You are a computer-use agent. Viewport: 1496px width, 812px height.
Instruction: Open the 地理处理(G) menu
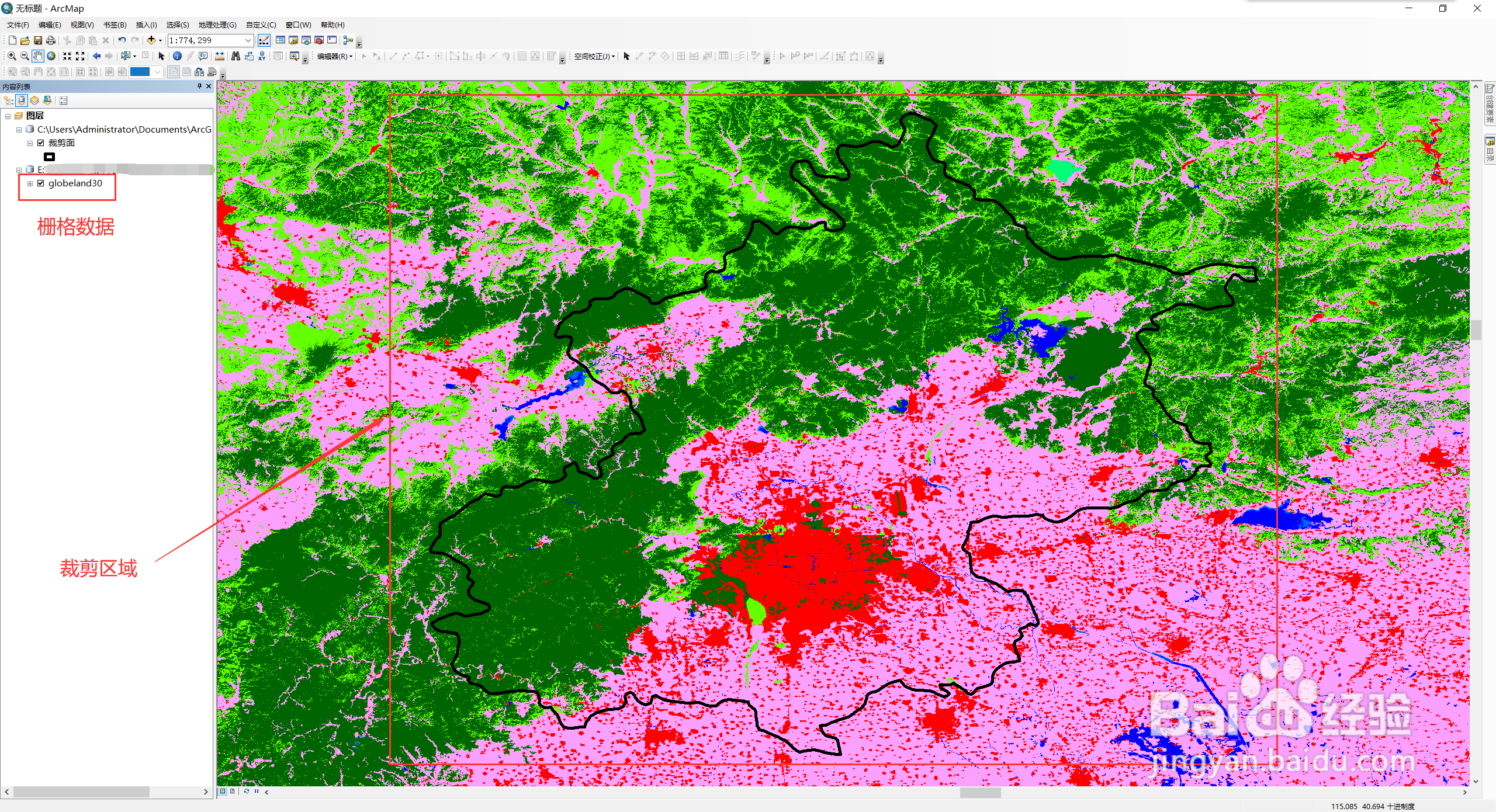[x=217, y=25]
